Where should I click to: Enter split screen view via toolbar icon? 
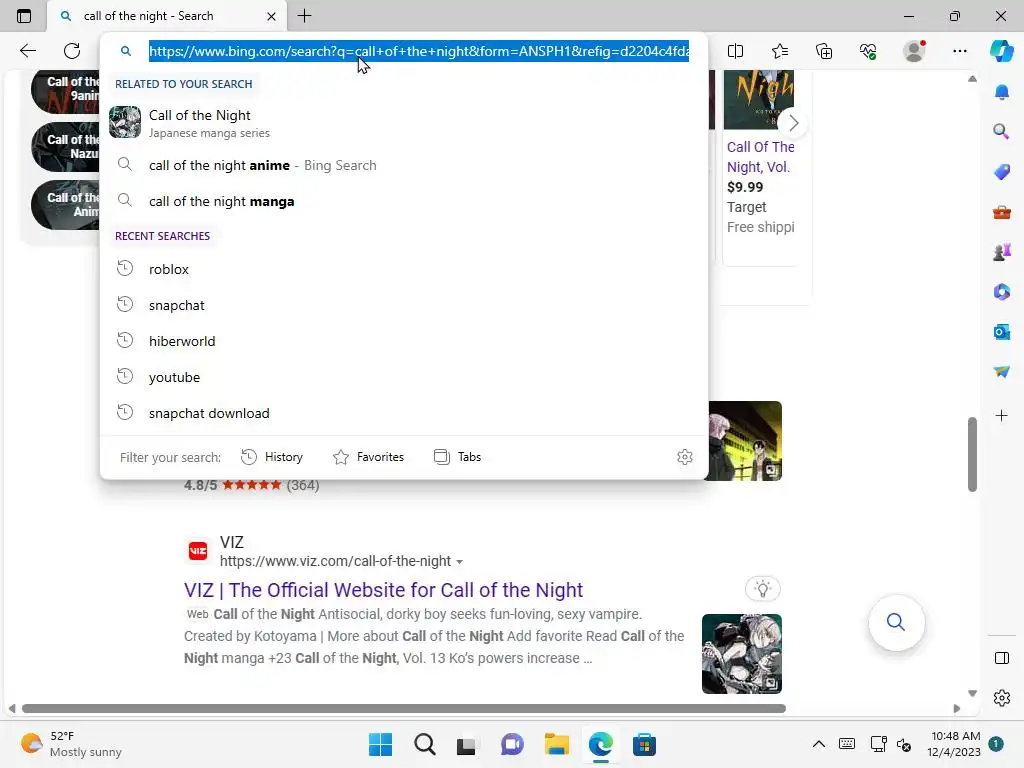coord(735,51)
